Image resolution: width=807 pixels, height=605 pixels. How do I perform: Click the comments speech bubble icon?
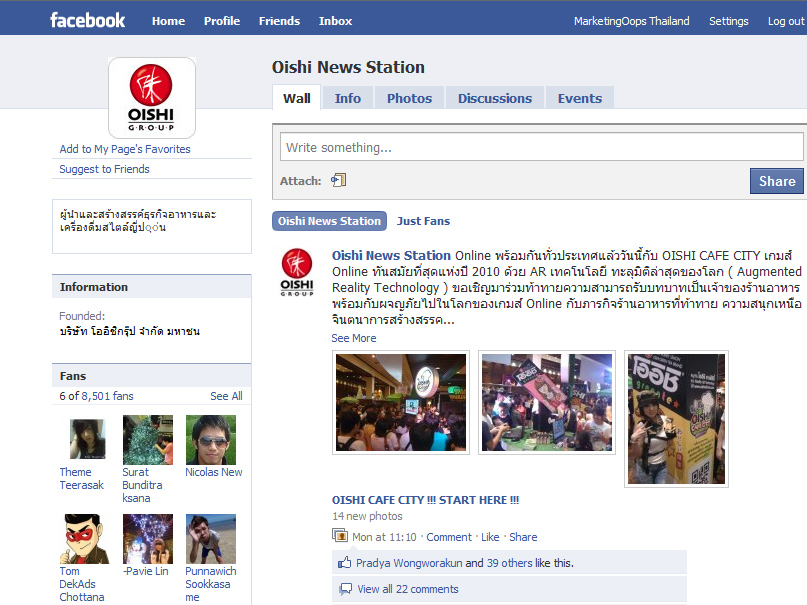(345, 589)
